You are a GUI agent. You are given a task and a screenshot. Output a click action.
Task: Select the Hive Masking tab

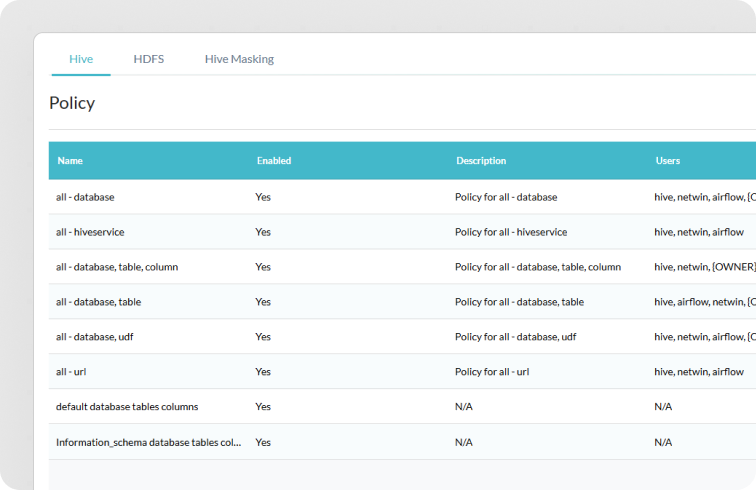[x=239, y=59]
